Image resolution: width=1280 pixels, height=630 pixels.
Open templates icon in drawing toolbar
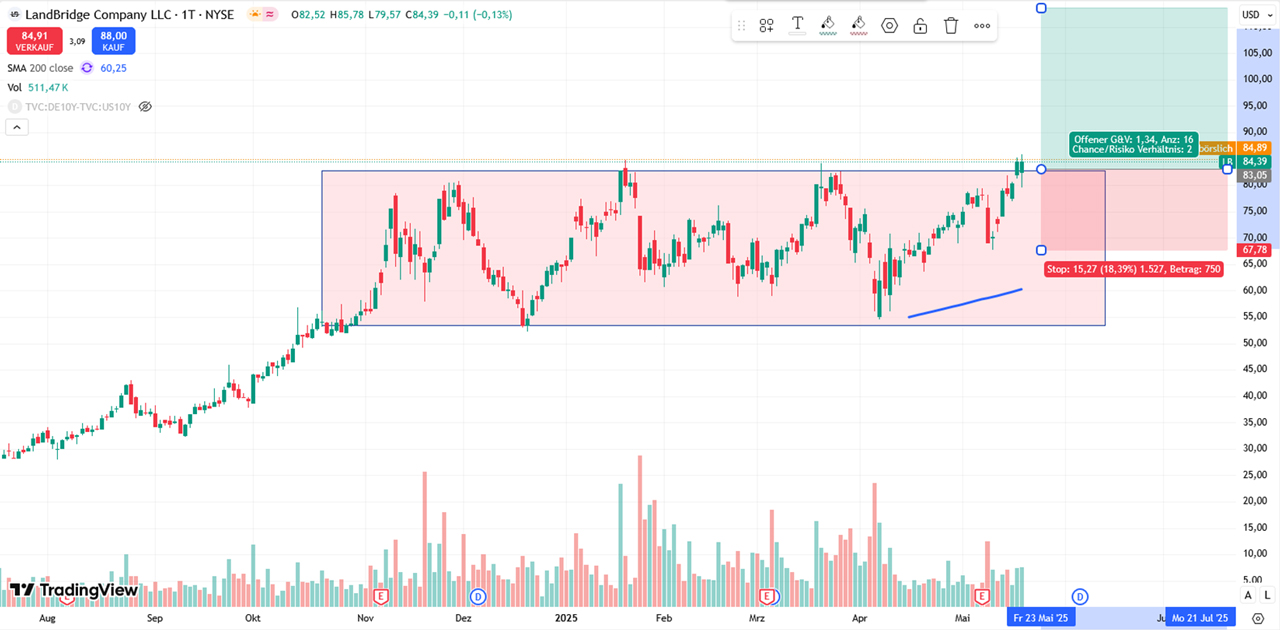[x=767, y=26]
